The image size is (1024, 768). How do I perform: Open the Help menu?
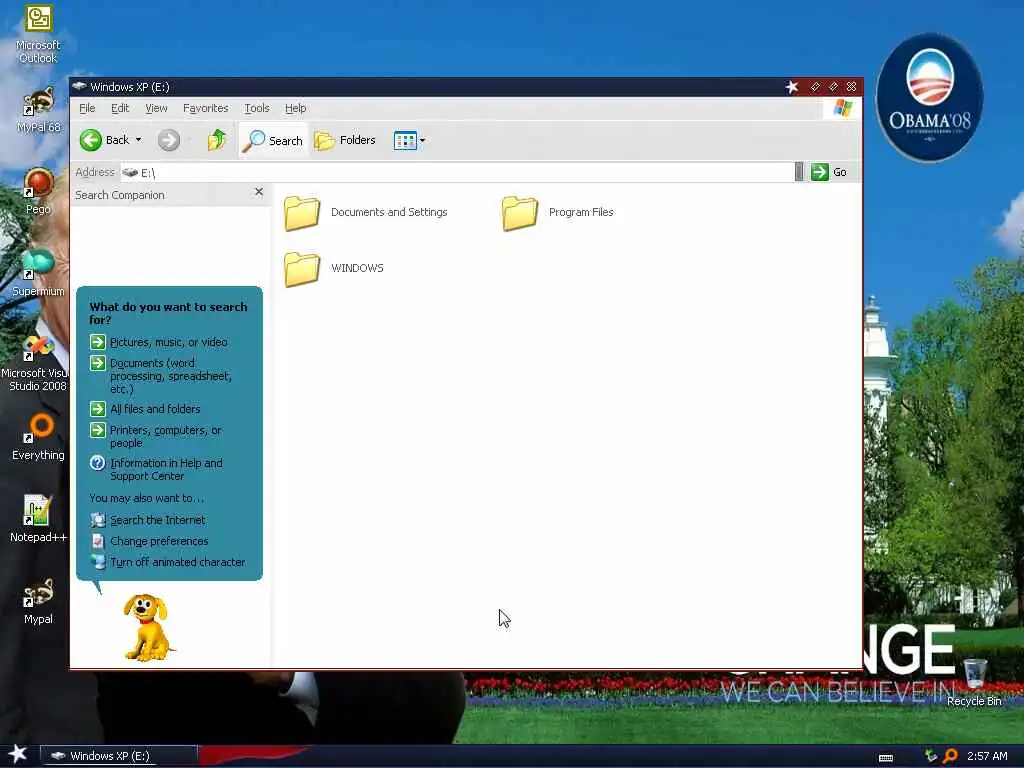click(295, 108)
